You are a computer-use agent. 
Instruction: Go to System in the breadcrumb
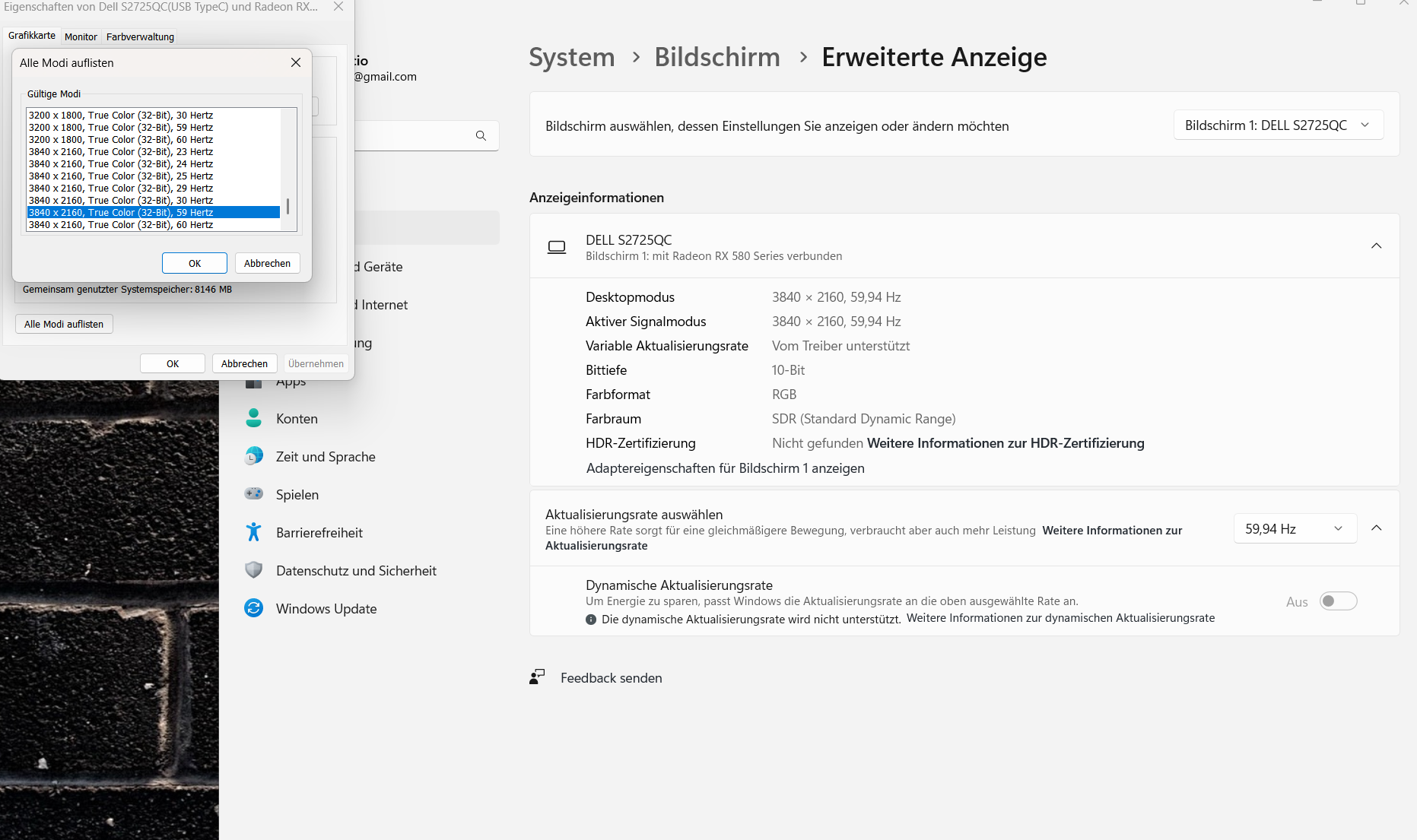point(572,57)
